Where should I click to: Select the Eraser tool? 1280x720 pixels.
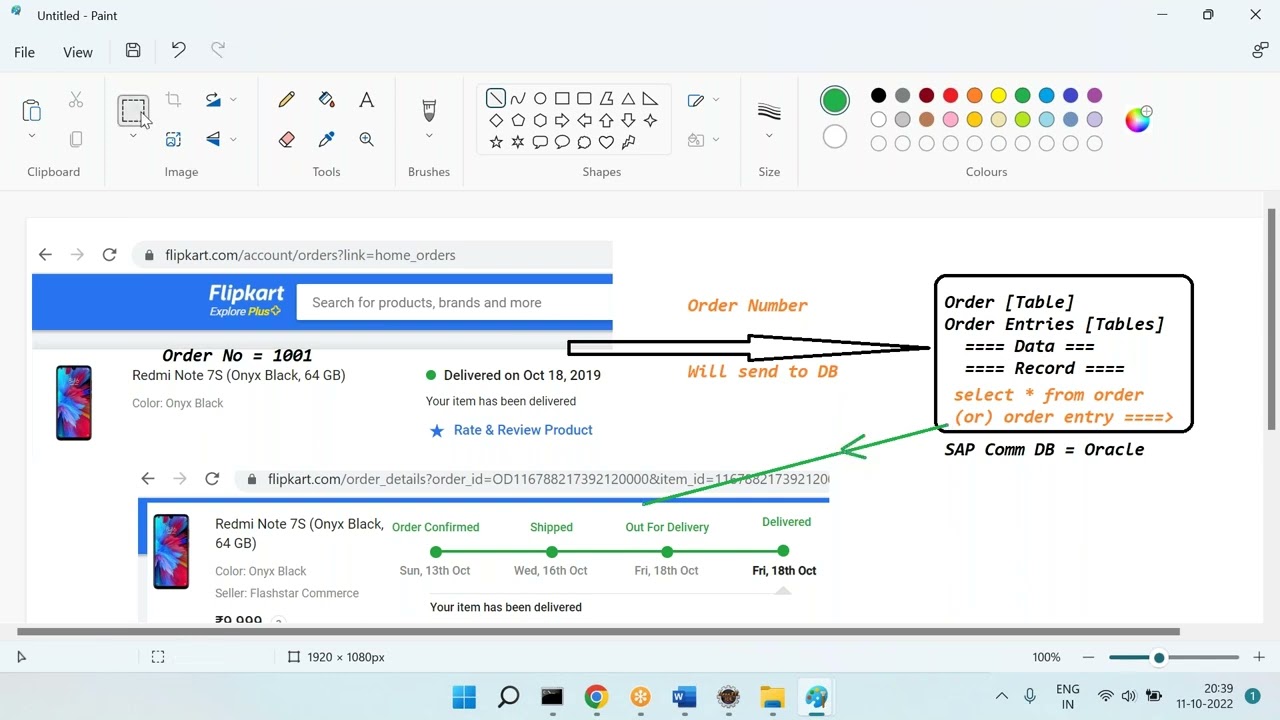click(x=287, y=140)
